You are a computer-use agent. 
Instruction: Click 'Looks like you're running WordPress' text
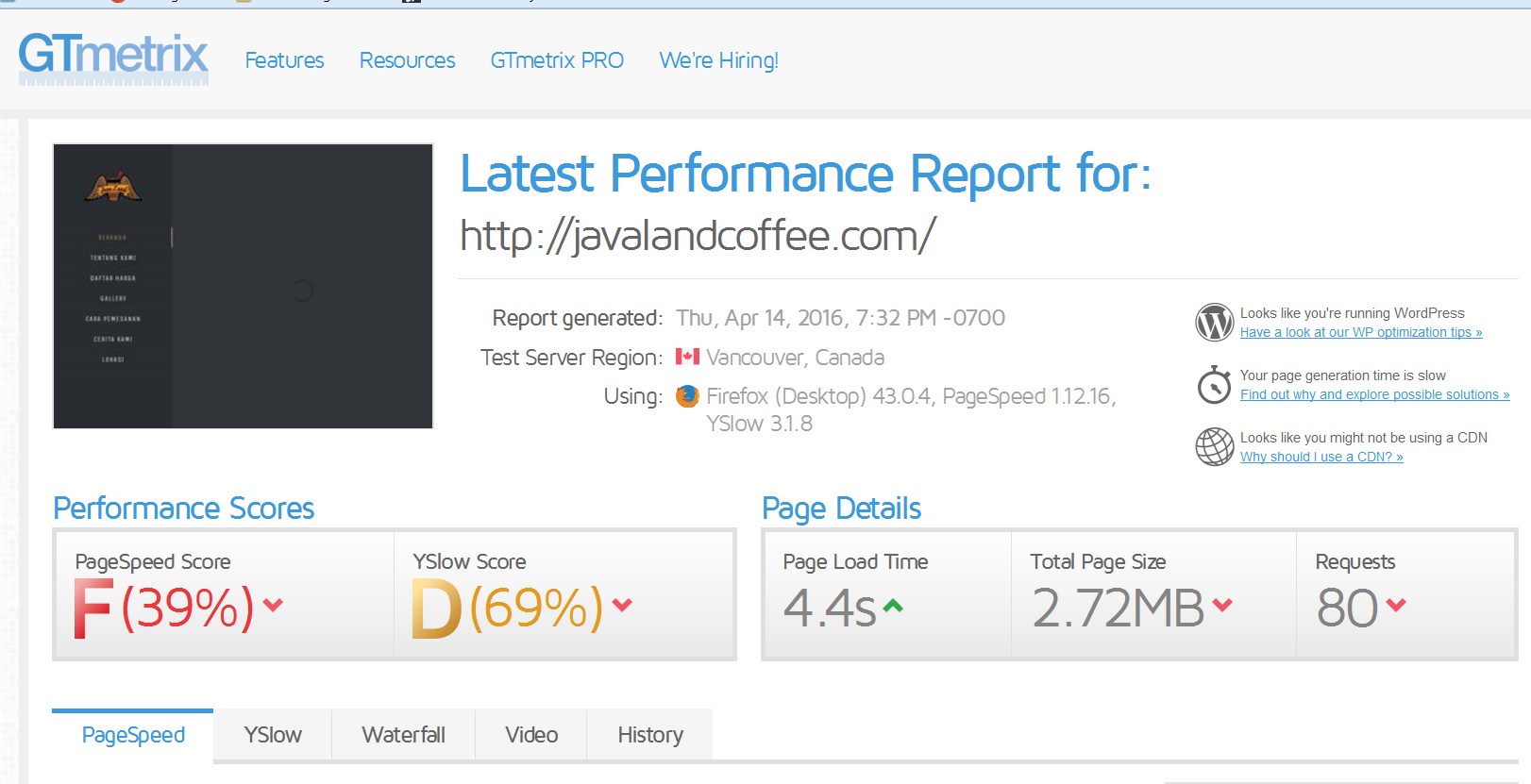(1353, 313)
